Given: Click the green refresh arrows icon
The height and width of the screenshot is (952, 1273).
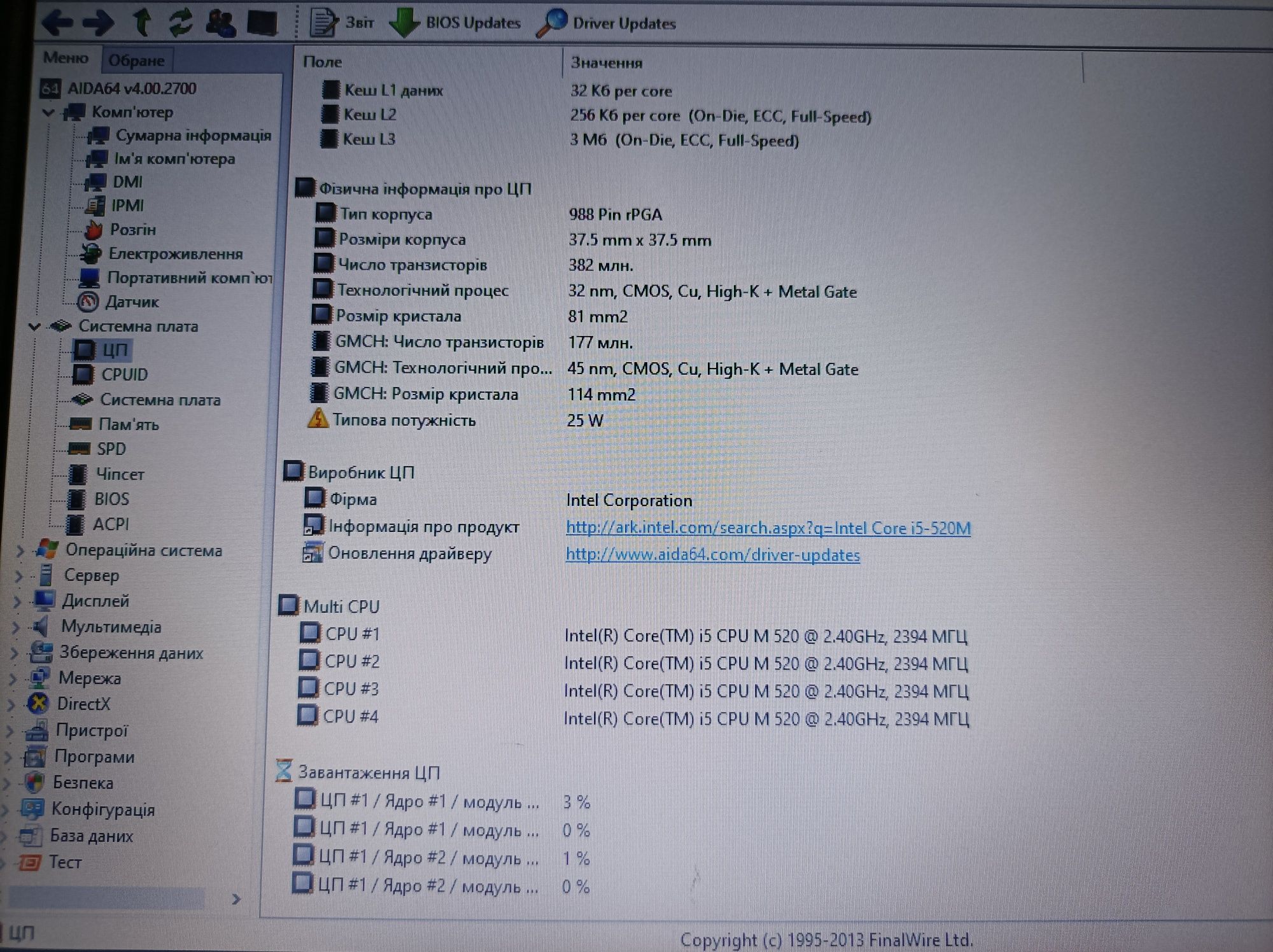Looking at the screenshot, I should (181, 22).
